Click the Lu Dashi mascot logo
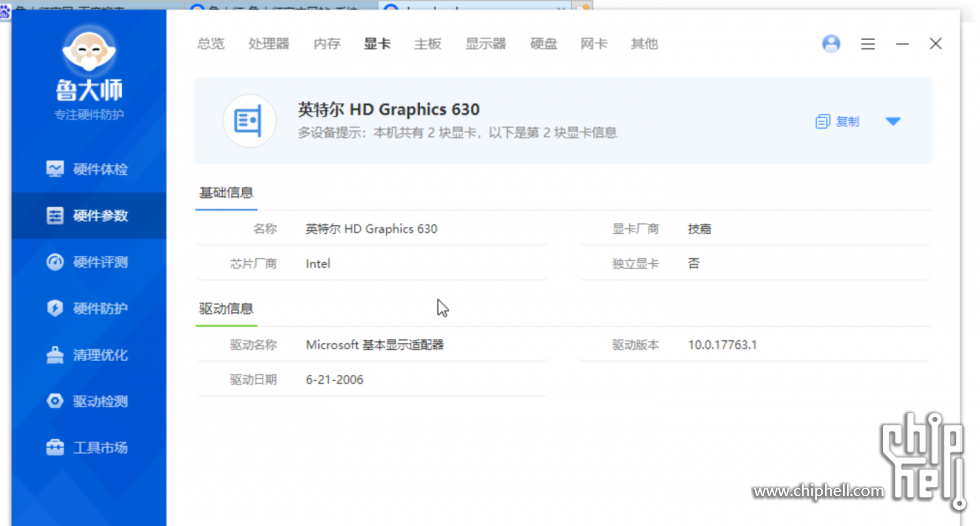 [89, 50]
